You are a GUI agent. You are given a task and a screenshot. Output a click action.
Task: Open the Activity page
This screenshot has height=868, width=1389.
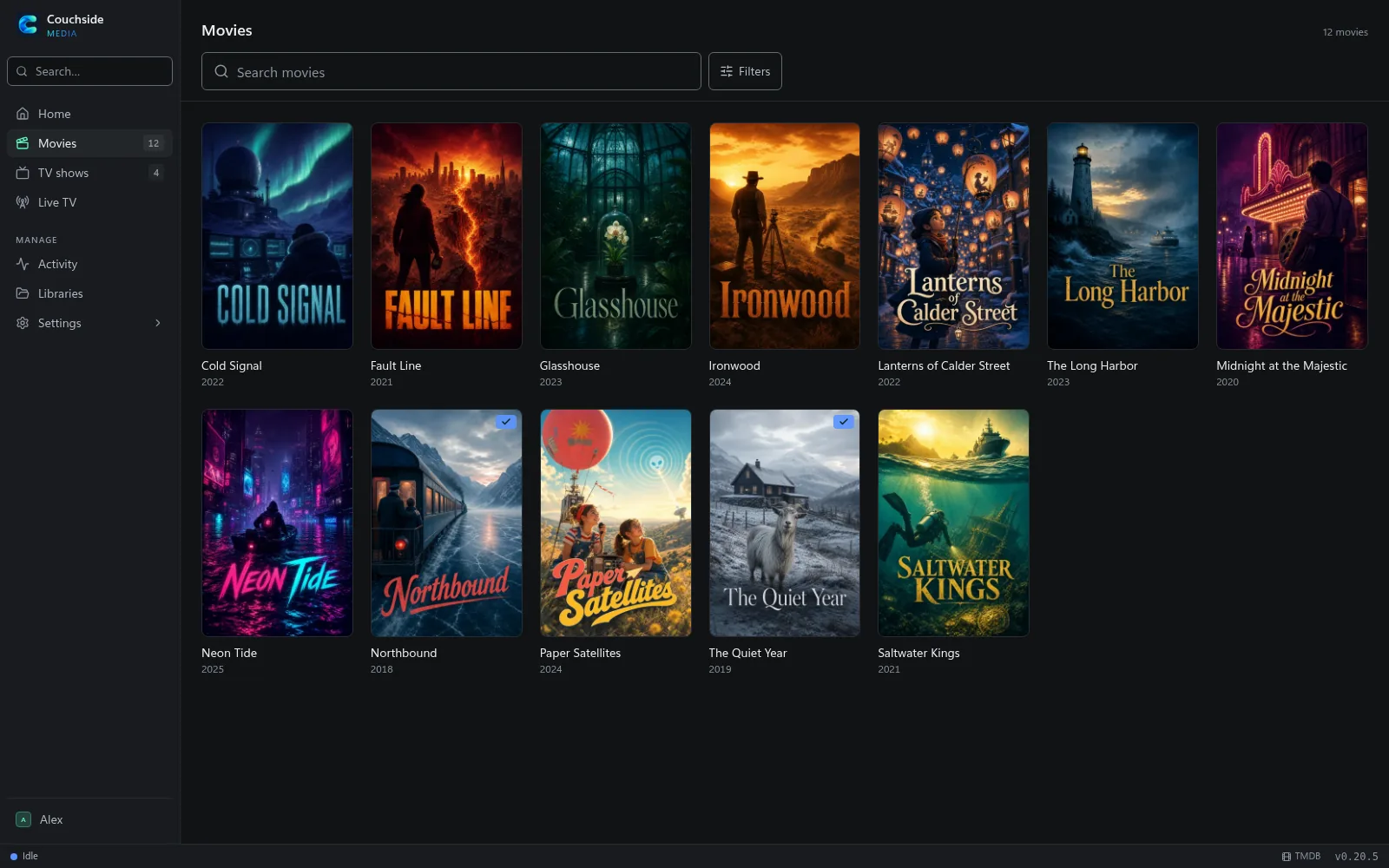click(89, 264)
